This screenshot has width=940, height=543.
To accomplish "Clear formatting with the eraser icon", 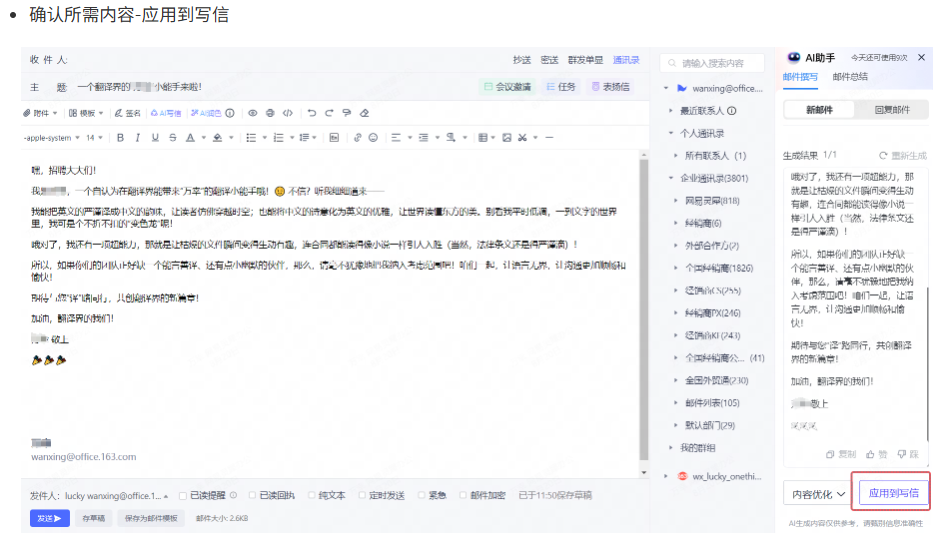I will [x=364, y=113].
